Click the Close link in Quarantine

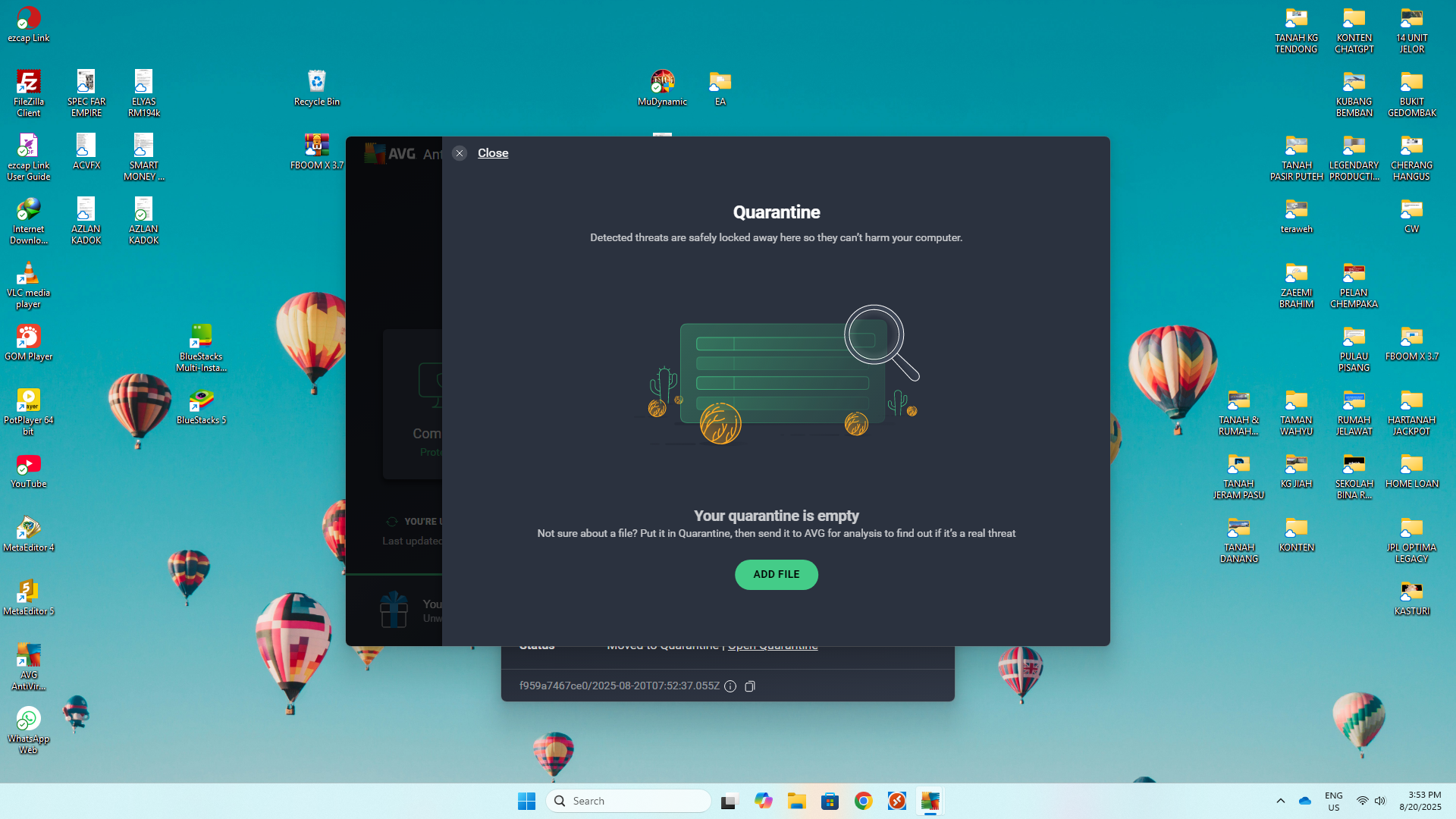tap(492, 153)
